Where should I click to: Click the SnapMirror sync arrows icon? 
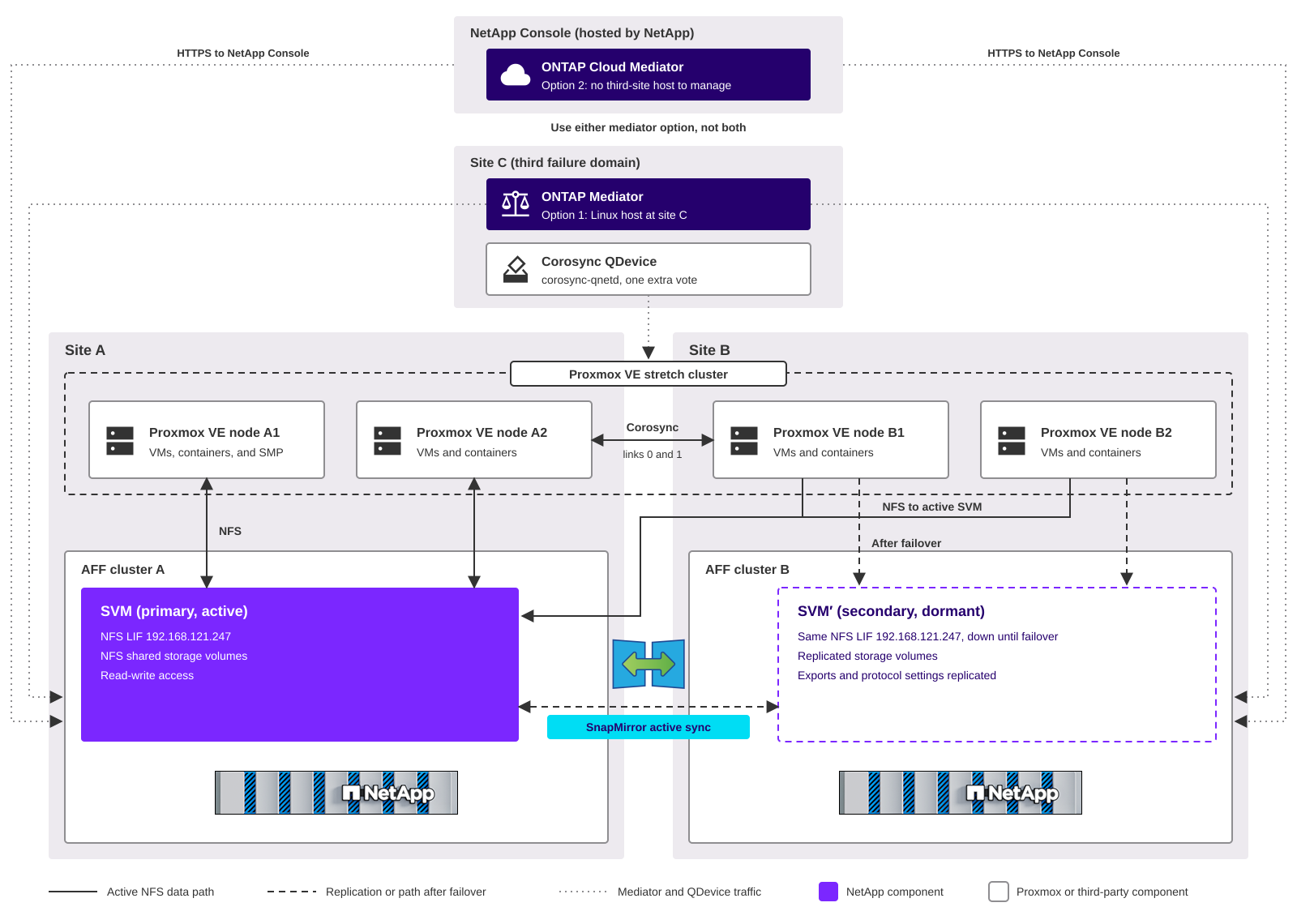tap(648, 664)
